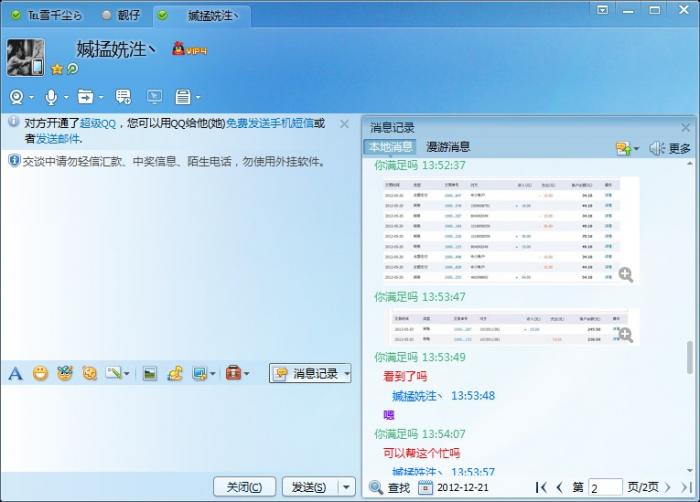This screenshot has height=502, width=700.
Task: Expand the screenshot options dropdown arrow
Action: coord(212,374)
